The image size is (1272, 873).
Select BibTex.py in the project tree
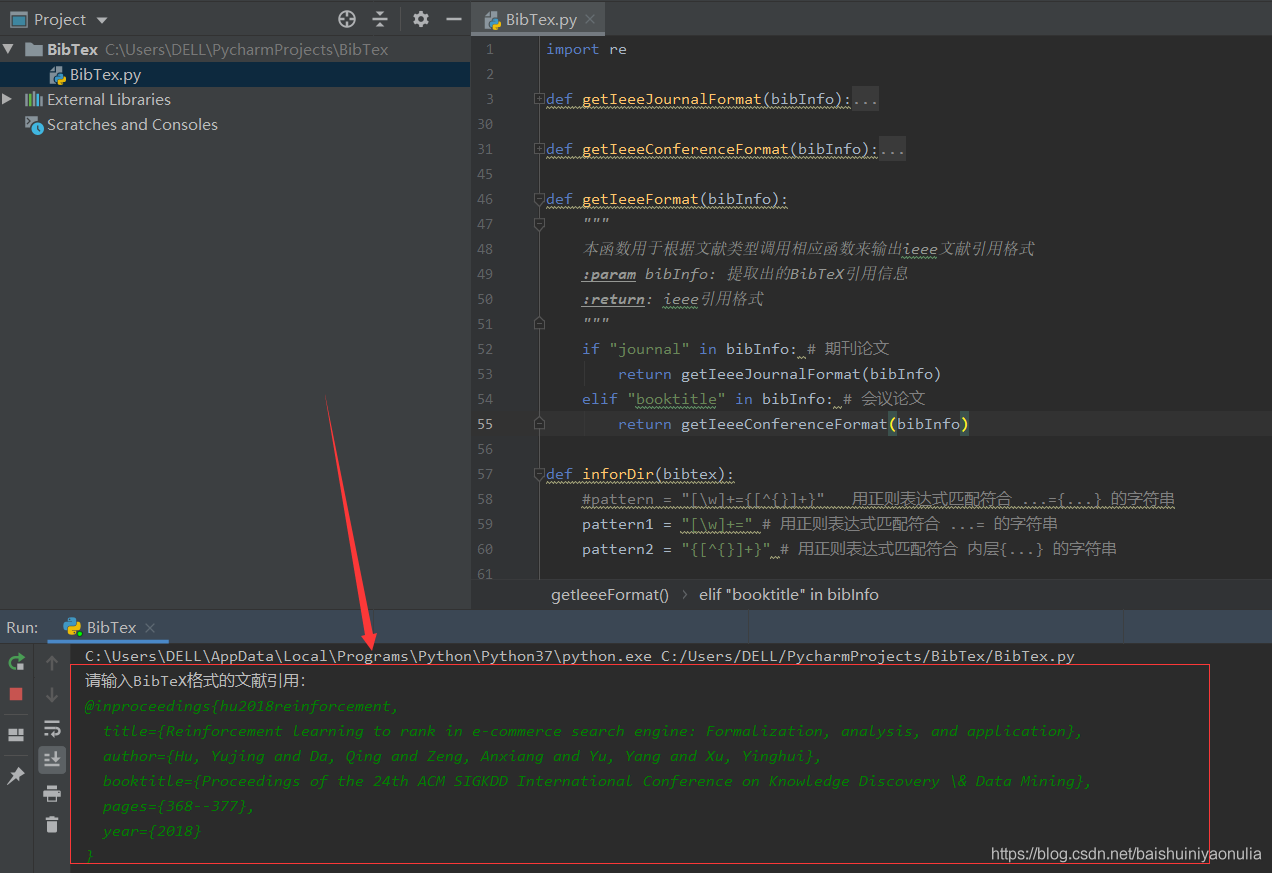pos(105,74)
